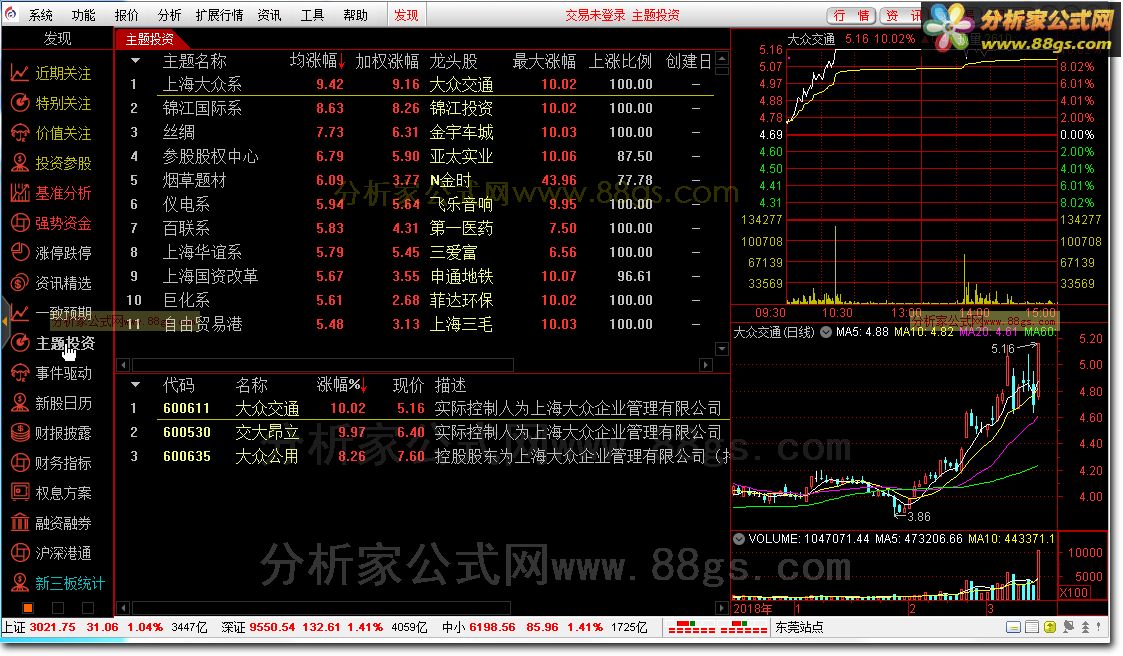Viewport: 1123px width, 656px height.
Task: Open the 系统 menu
Action: point(40,15)
